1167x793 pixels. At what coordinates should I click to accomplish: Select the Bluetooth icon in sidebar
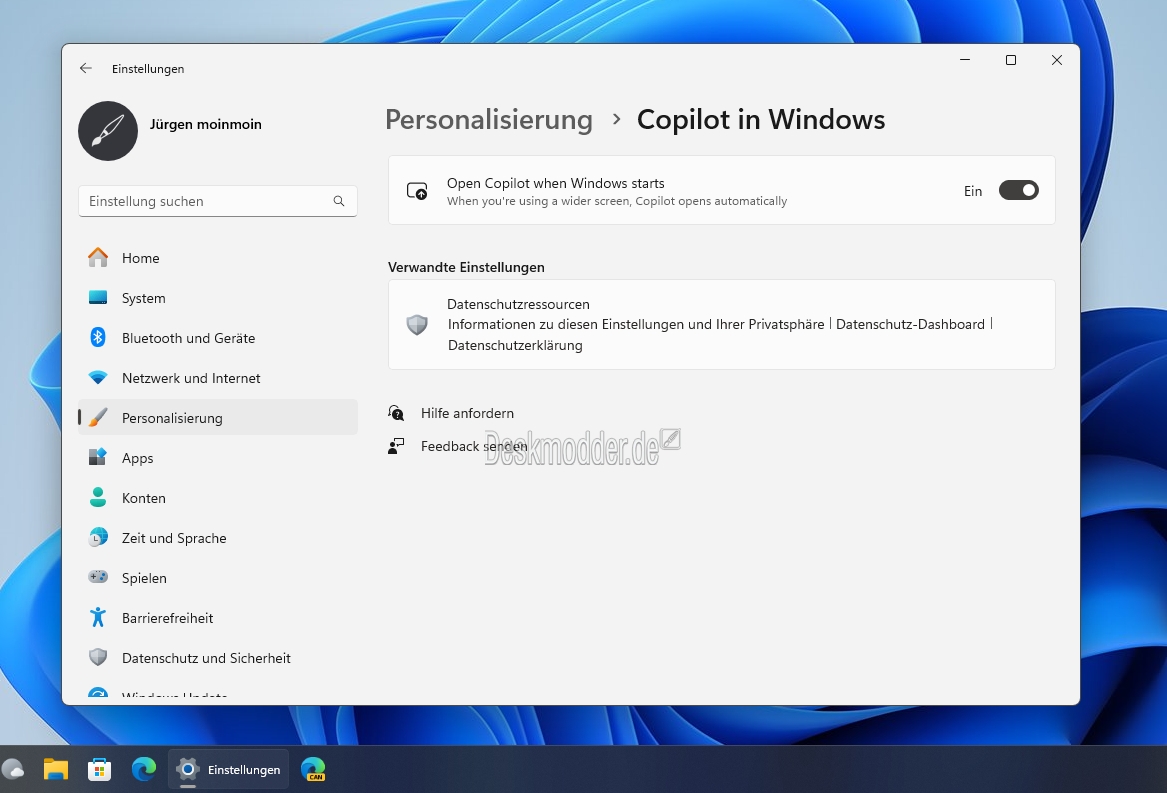(97, 337)
